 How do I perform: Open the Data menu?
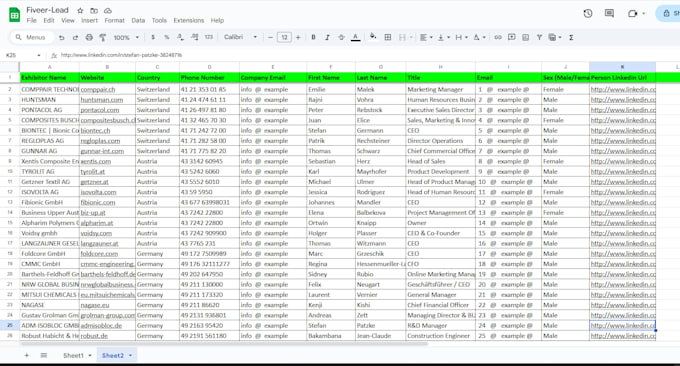coord(138,20)
